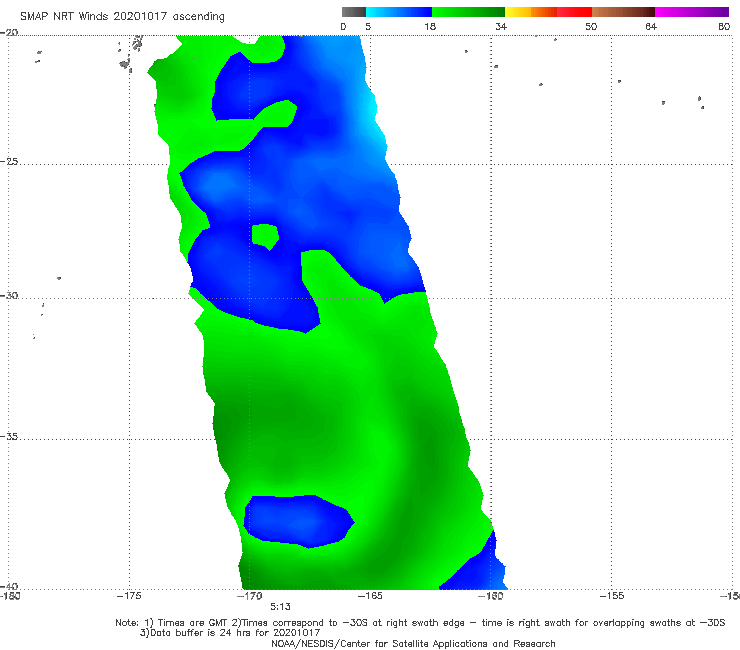Click the swath time label '5:13'

(280, 607)
